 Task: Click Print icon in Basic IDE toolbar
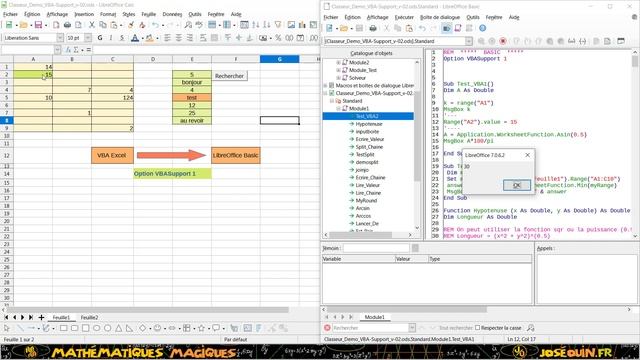pyautogui.click(x=373, y=28)
